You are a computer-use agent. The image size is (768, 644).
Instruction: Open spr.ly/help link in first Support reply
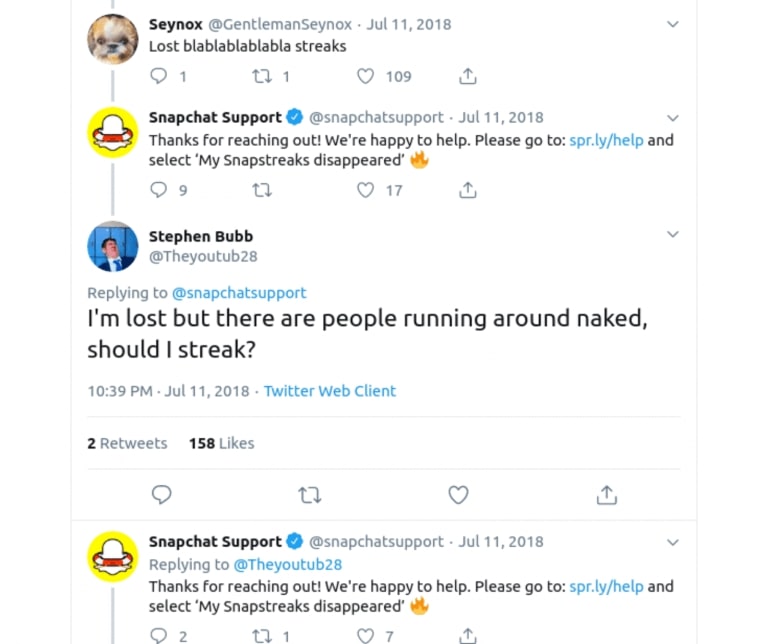606,140
